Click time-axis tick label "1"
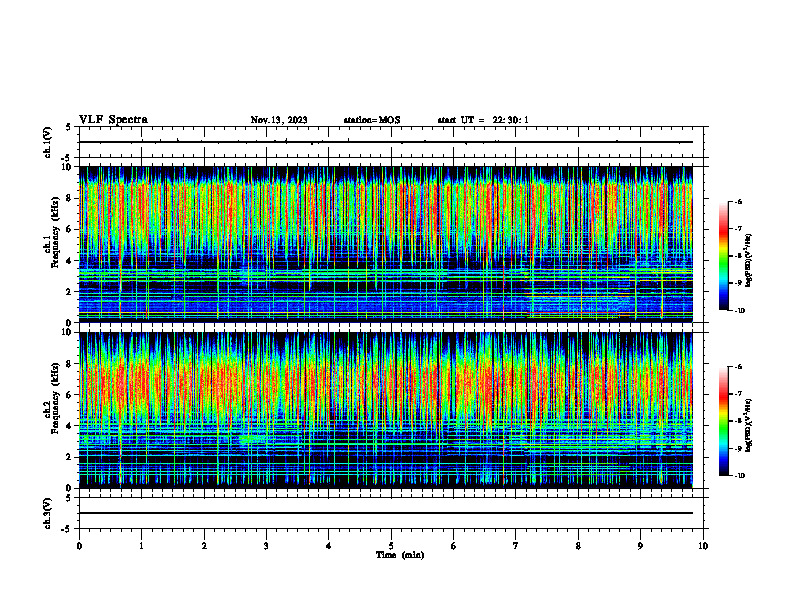792x612 pixels. click(141, 546)
